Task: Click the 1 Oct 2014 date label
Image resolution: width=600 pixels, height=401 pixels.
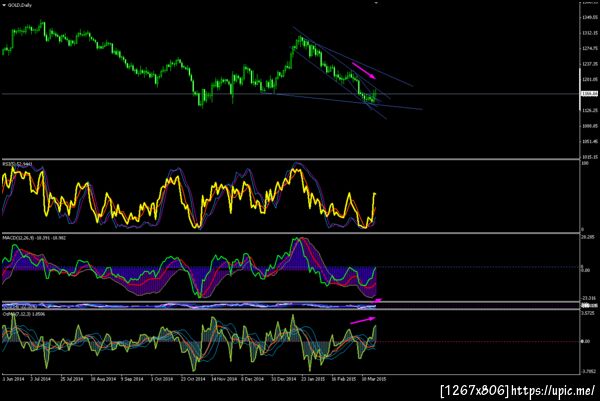Action: point(162,379)
